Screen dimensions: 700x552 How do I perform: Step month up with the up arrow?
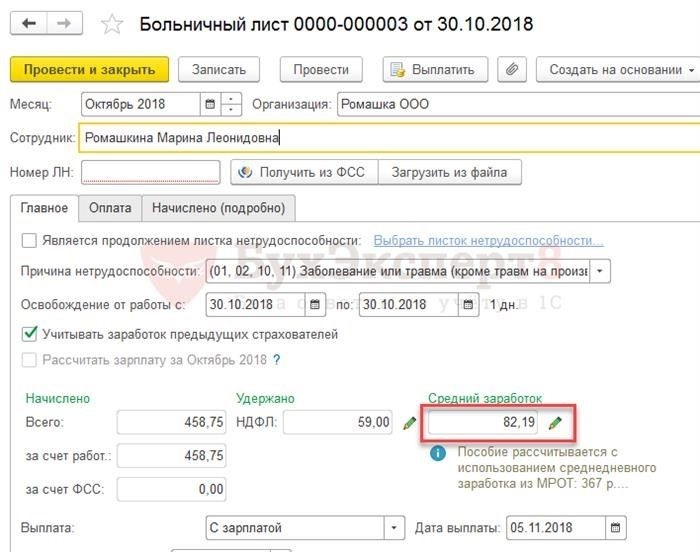pos(231,99)
